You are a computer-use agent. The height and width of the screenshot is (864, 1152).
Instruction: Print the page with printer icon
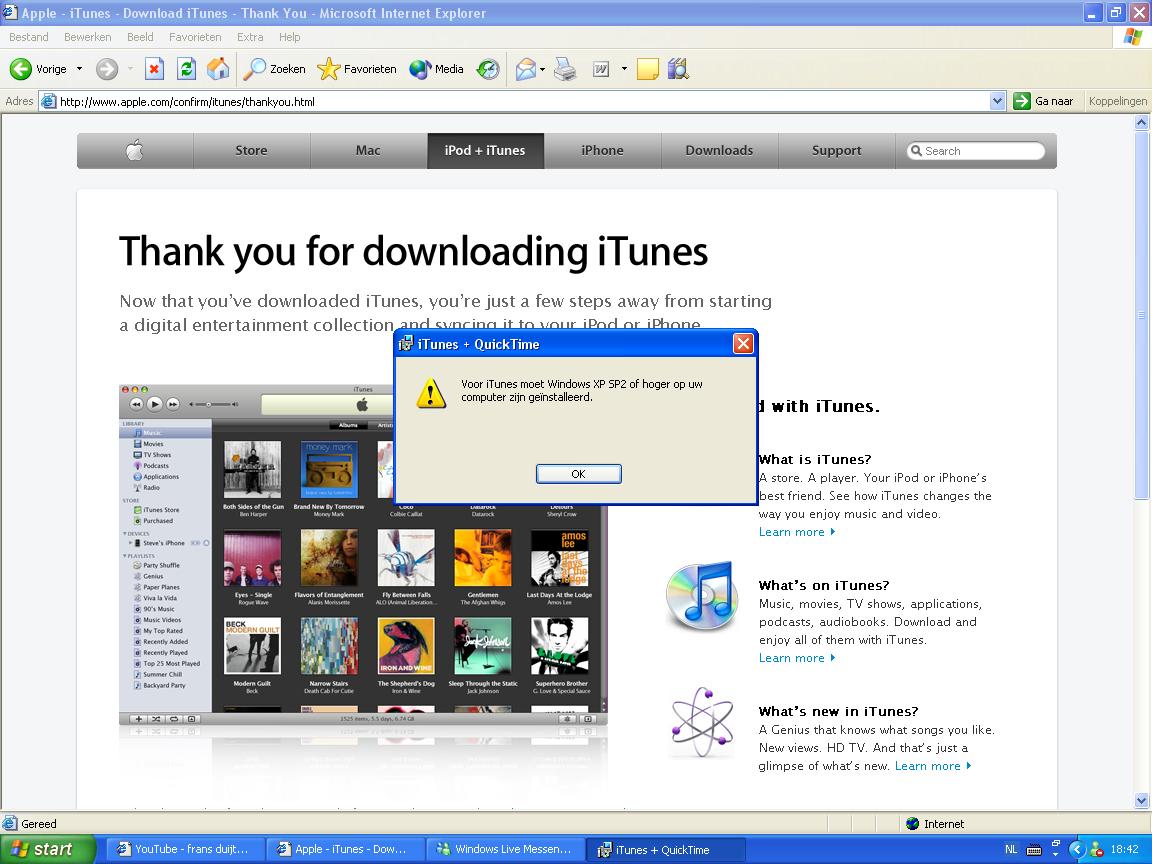point(565,69)
